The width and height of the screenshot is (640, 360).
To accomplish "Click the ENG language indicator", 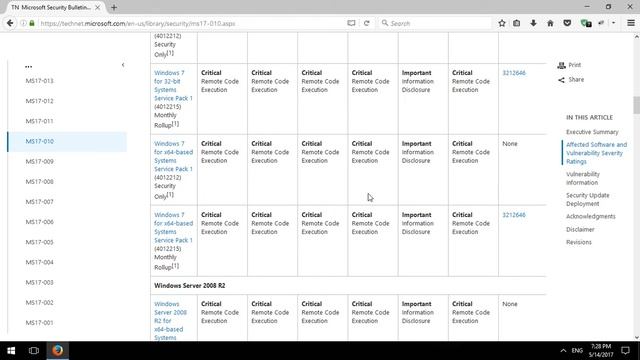I will pos(577,350).
